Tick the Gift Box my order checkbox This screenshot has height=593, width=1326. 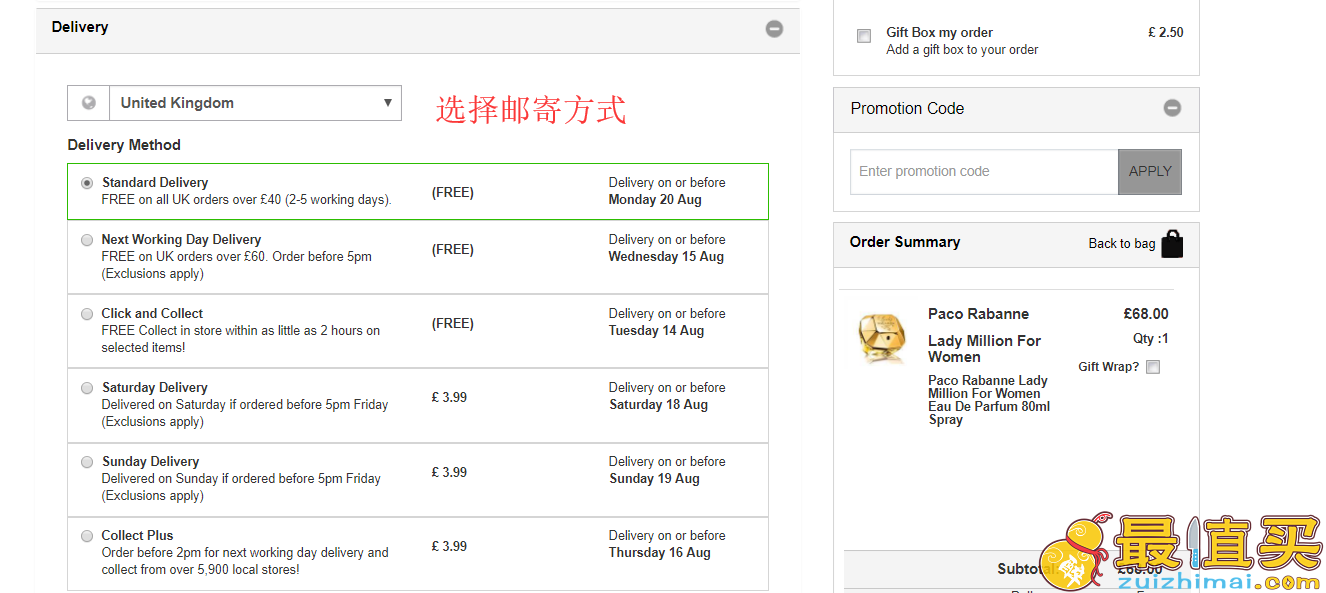coord(864,36)
